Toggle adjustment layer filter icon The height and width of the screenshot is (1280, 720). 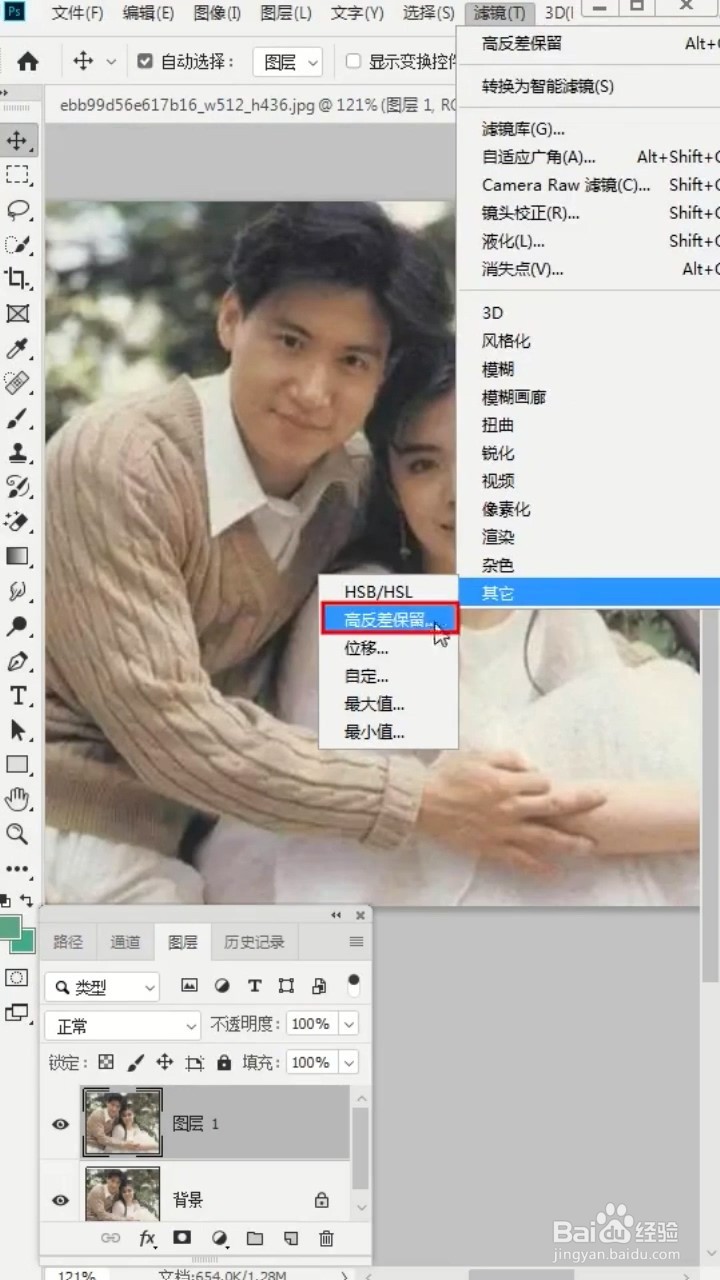[x=222, y=986]
